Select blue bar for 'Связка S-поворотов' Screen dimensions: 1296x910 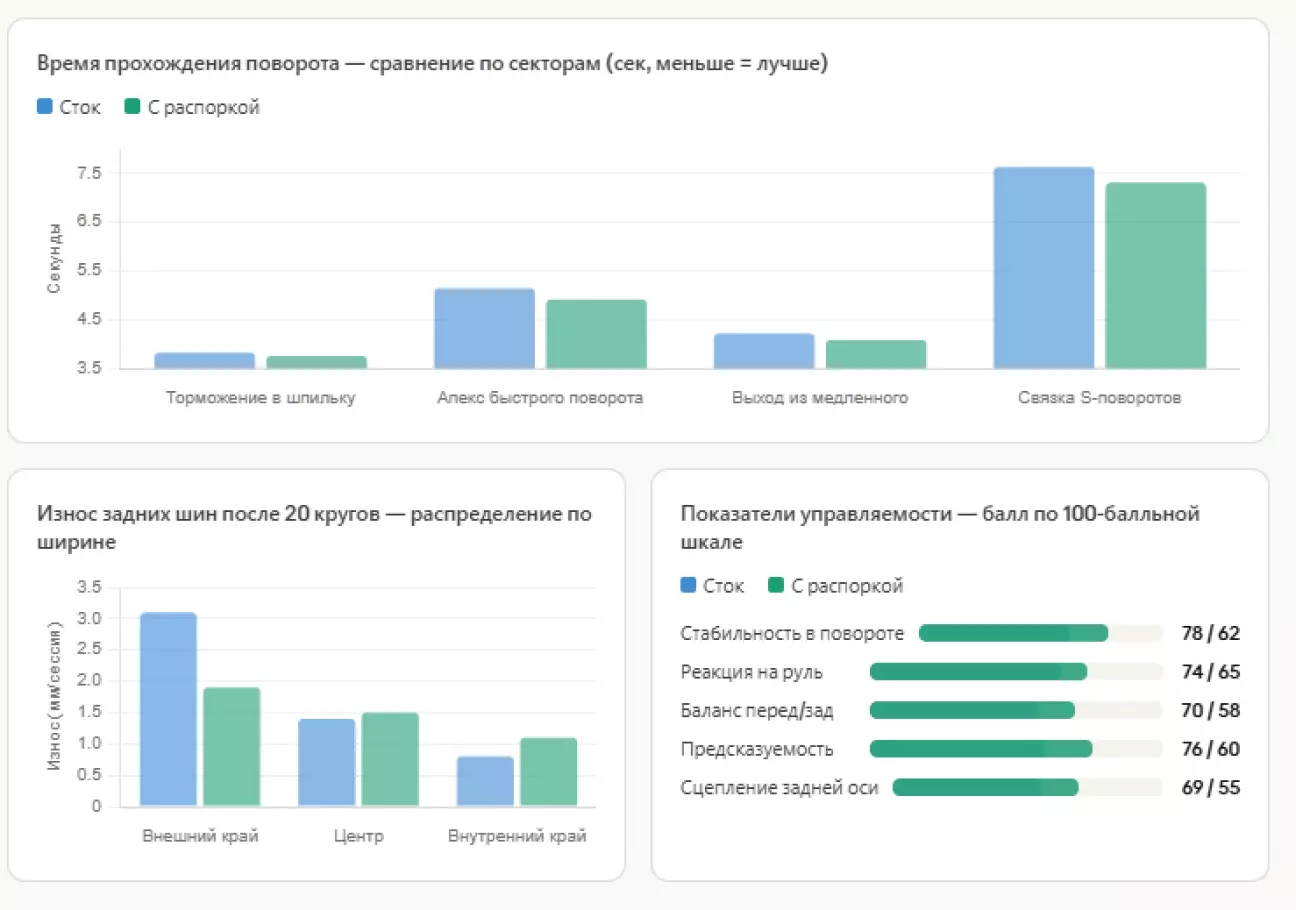point(1043,268)
